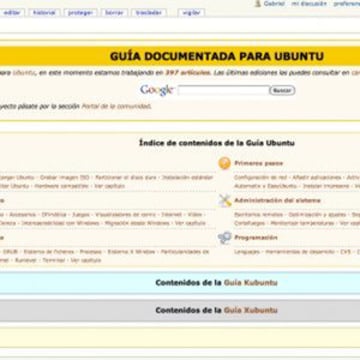Open the Primeros pasos heading
This screenshot has height=360, width=360.
click(x=259, y=163)
